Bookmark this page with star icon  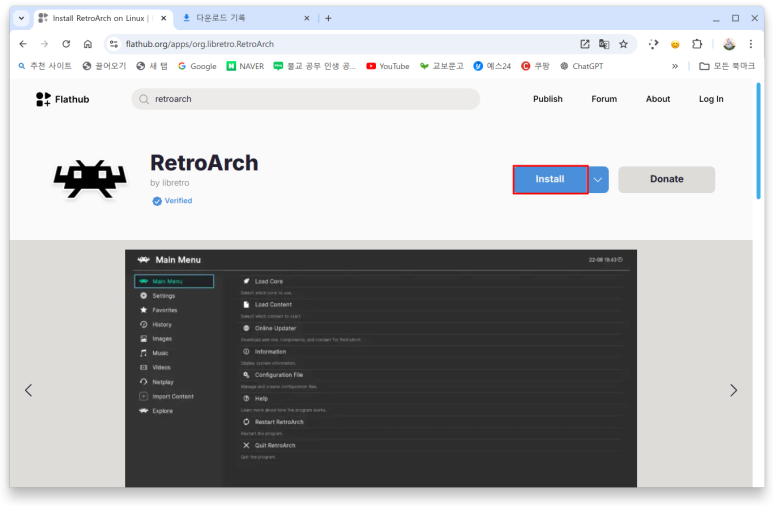coord(624,44)
